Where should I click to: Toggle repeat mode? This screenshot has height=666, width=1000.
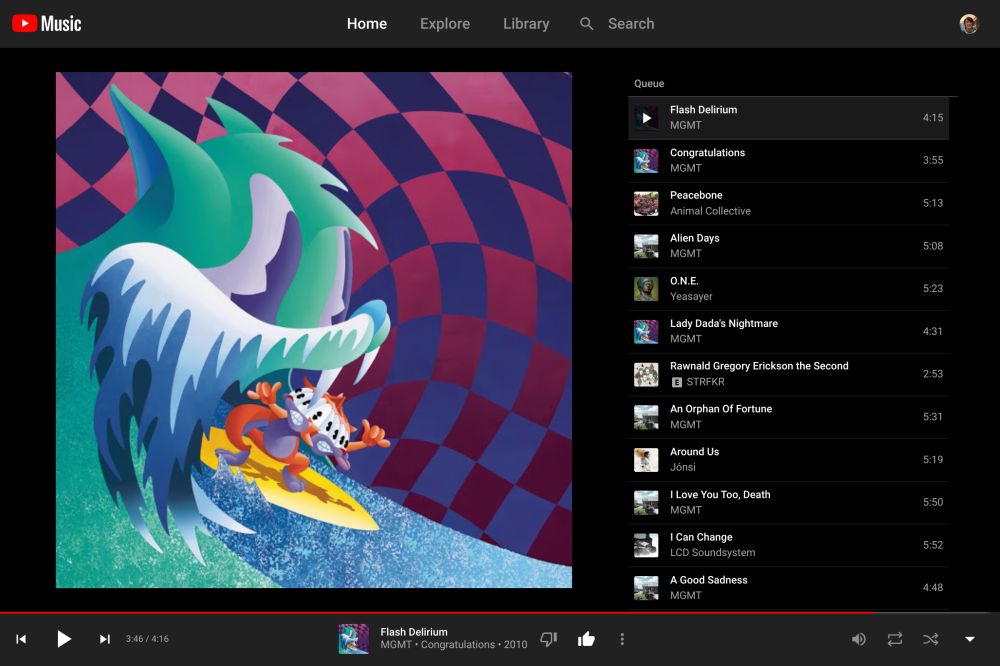[x=894, y=639]
